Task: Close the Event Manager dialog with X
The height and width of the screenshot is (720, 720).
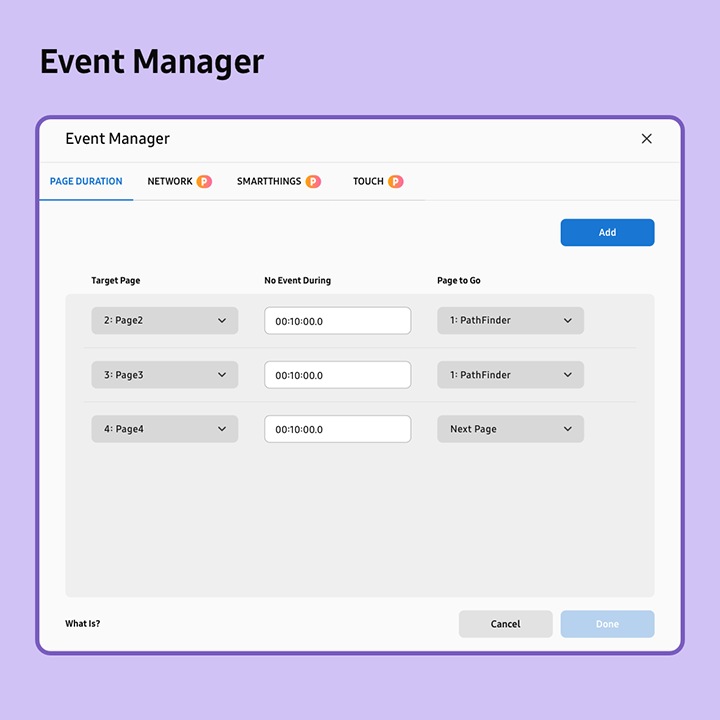Action: tap(646, 139)
